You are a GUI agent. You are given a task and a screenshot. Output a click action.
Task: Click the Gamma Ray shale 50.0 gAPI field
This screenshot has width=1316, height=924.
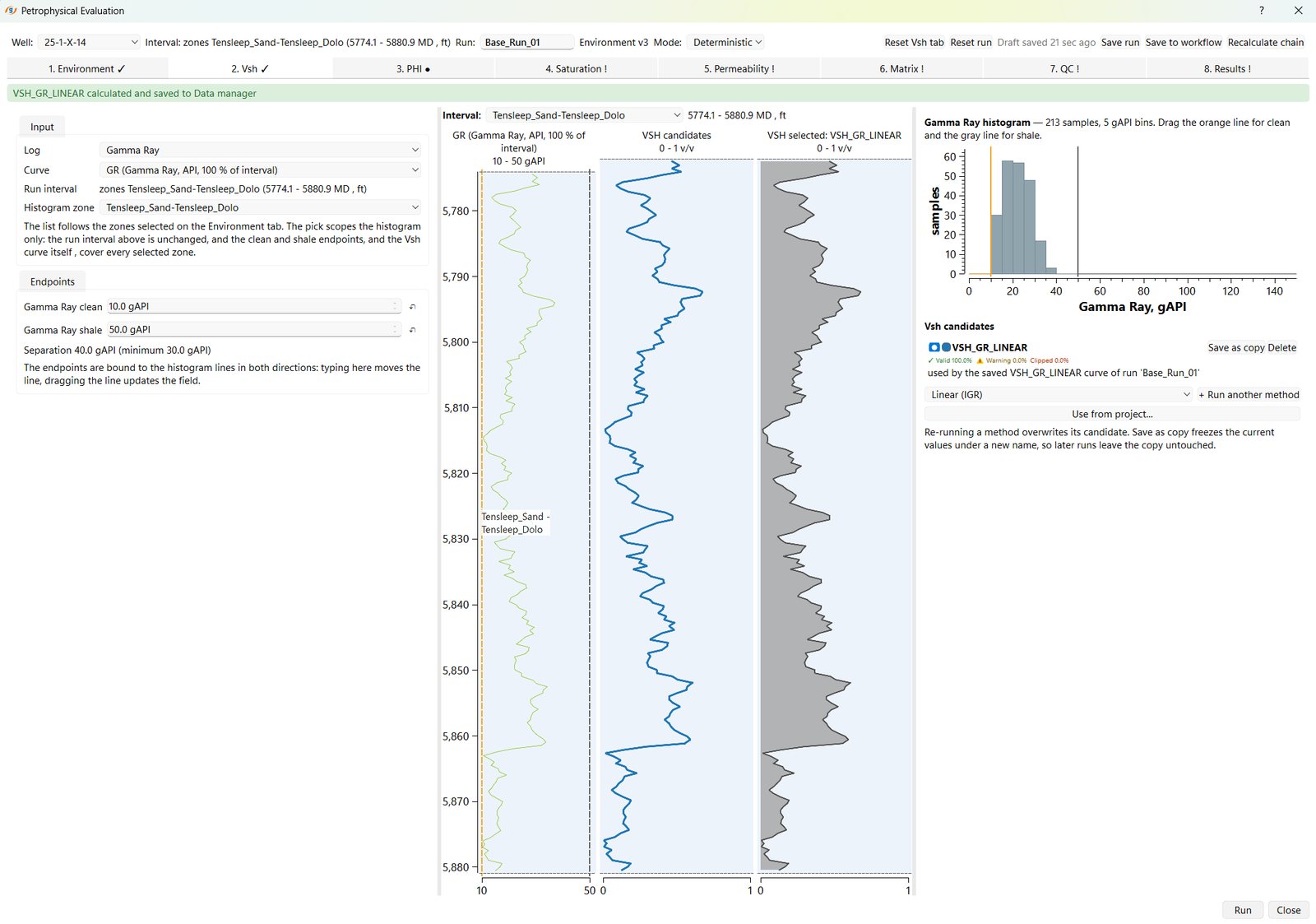(x=254, y=329)
